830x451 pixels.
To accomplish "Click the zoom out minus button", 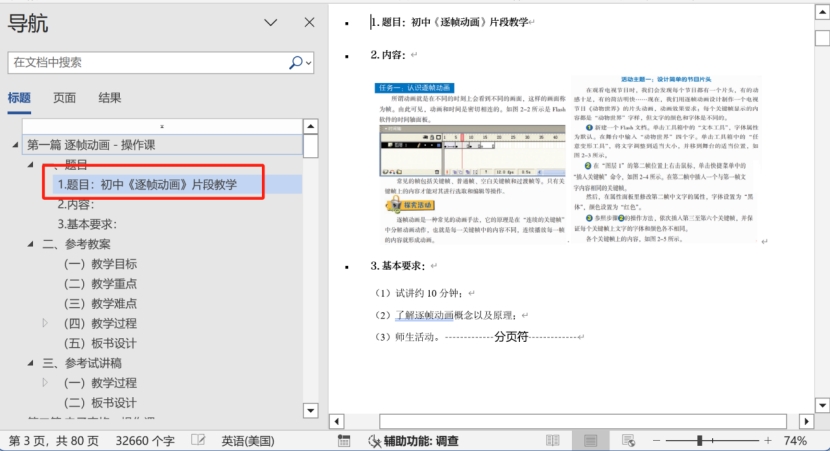I will tap(659, 441).
